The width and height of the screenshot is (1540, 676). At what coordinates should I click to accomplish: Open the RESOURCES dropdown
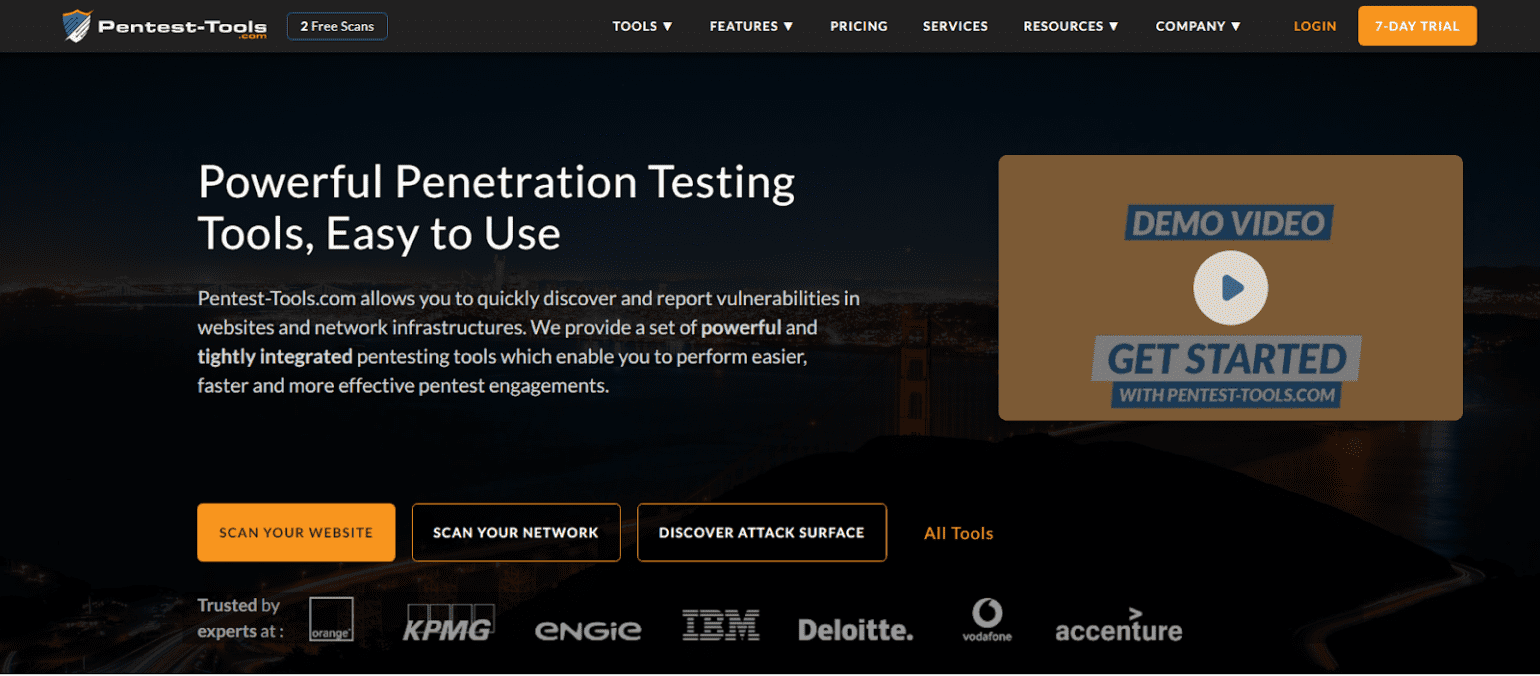pos(1070,26)
